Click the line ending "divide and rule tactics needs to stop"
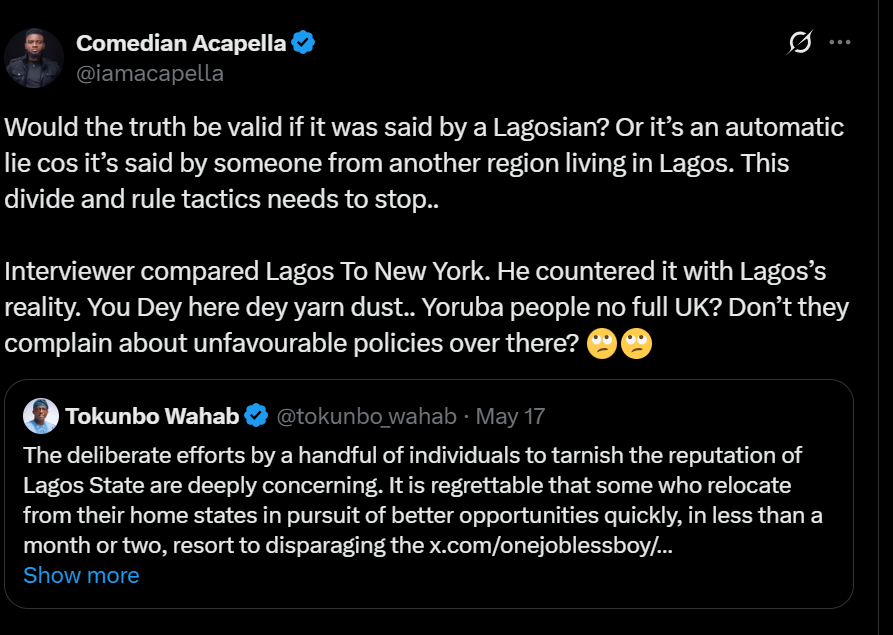The height and width of the screenshot is (635, 893). (221, 197)
